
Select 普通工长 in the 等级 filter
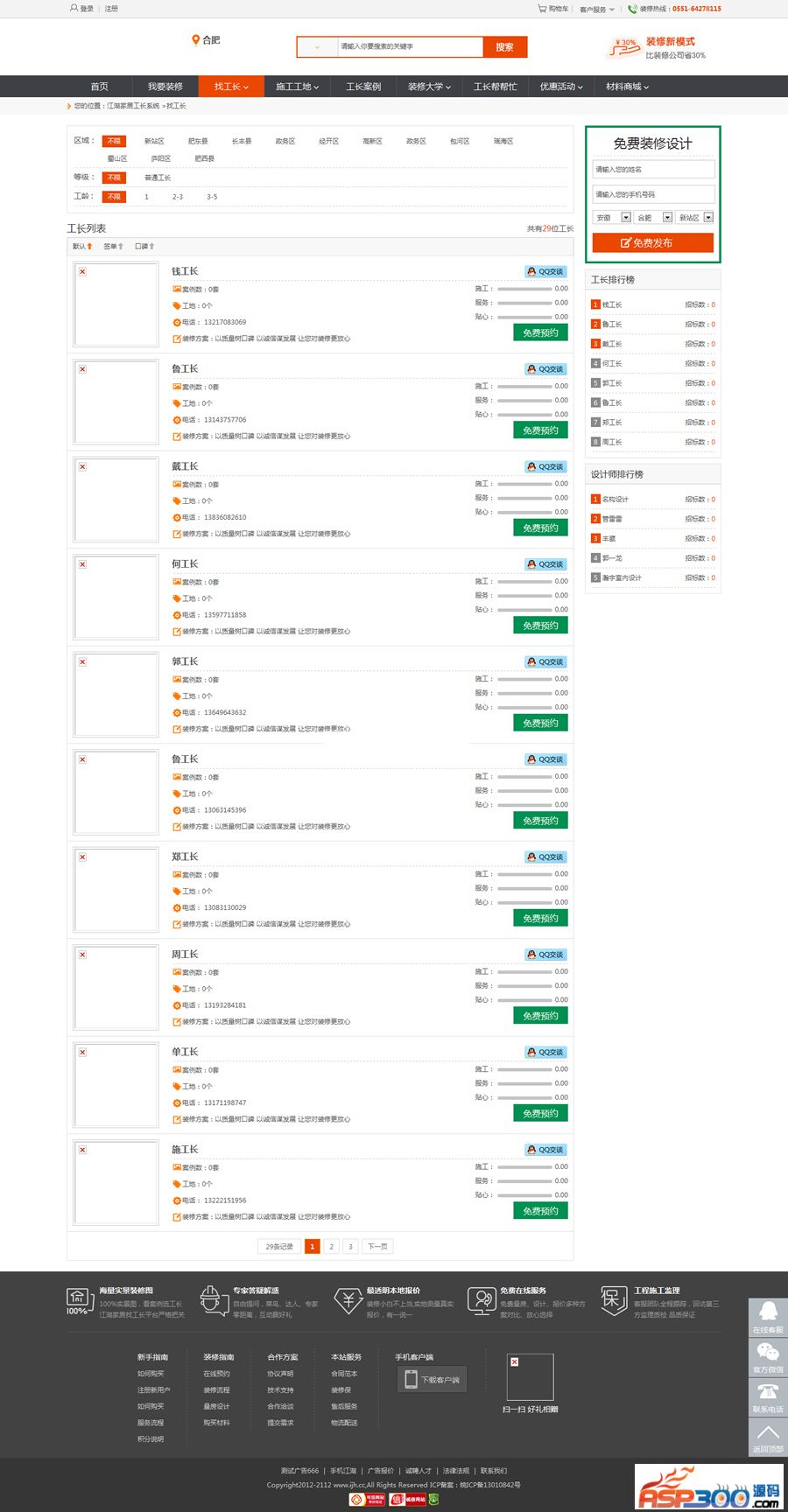pyautogui.click(x=158, y=178)
